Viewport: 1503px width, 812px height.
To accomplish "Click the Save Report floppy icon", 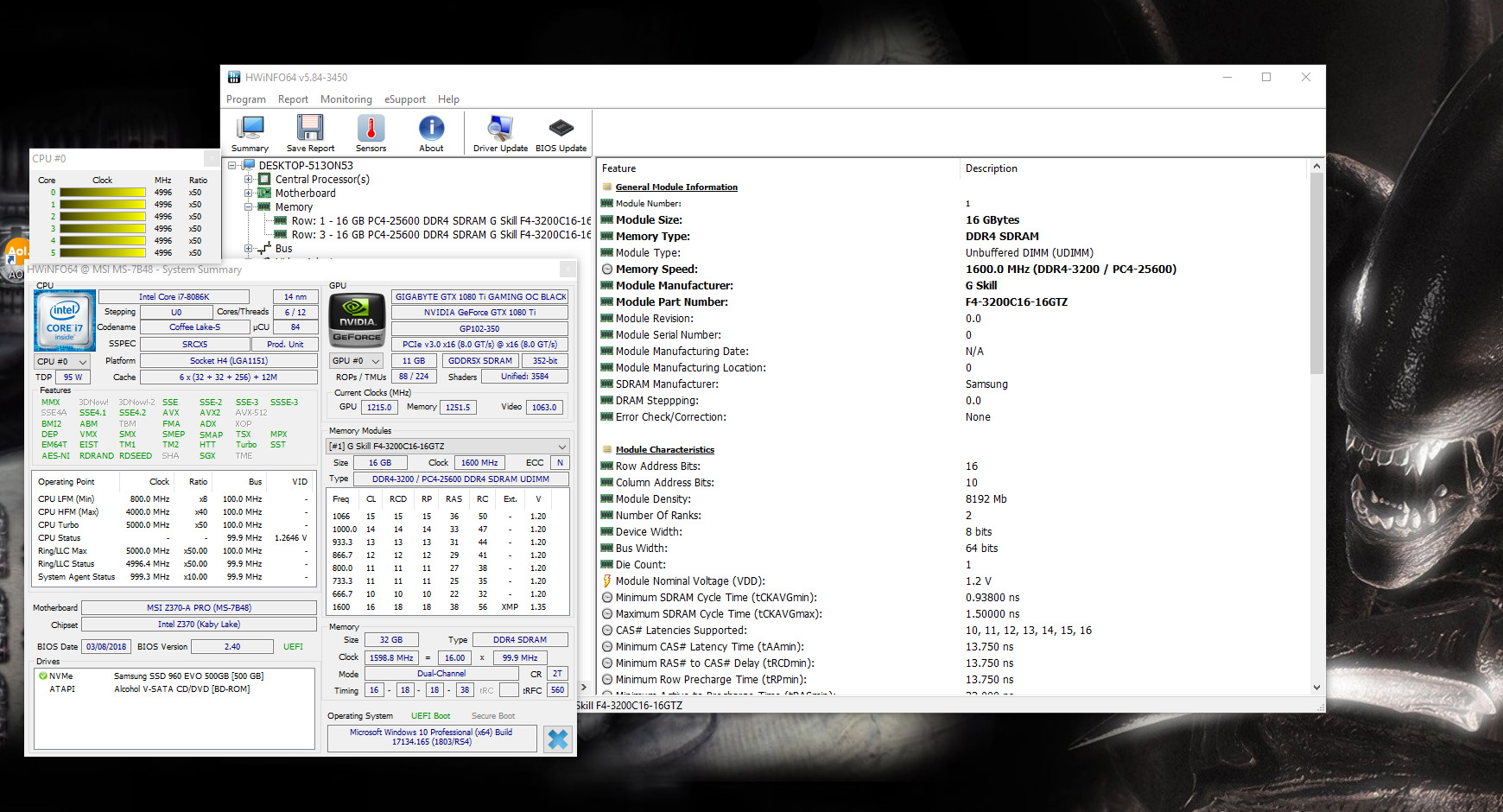I will coord(310,128).
